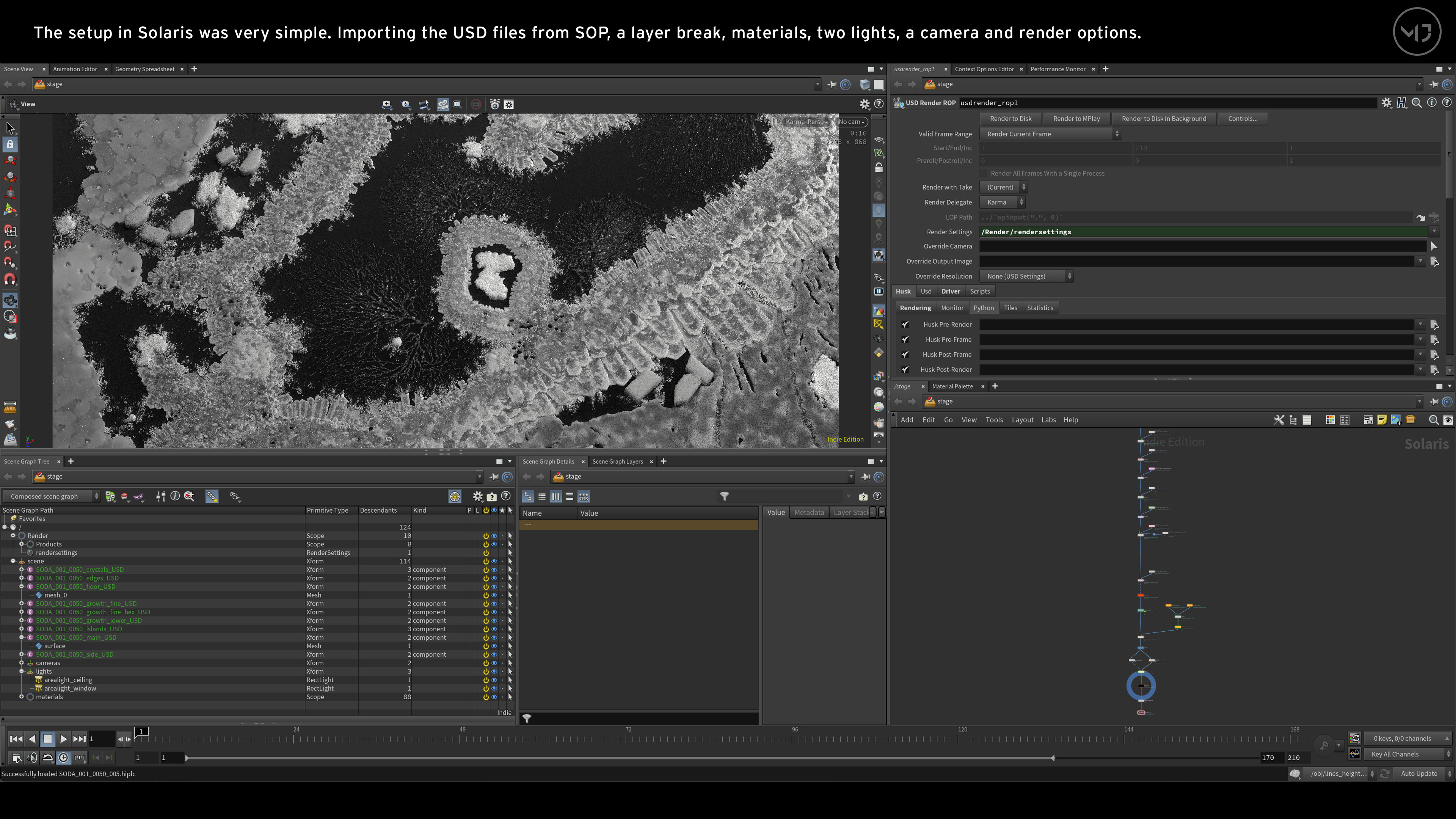Click the Scene Graph Tree filter gear icon

click(478, 496)
